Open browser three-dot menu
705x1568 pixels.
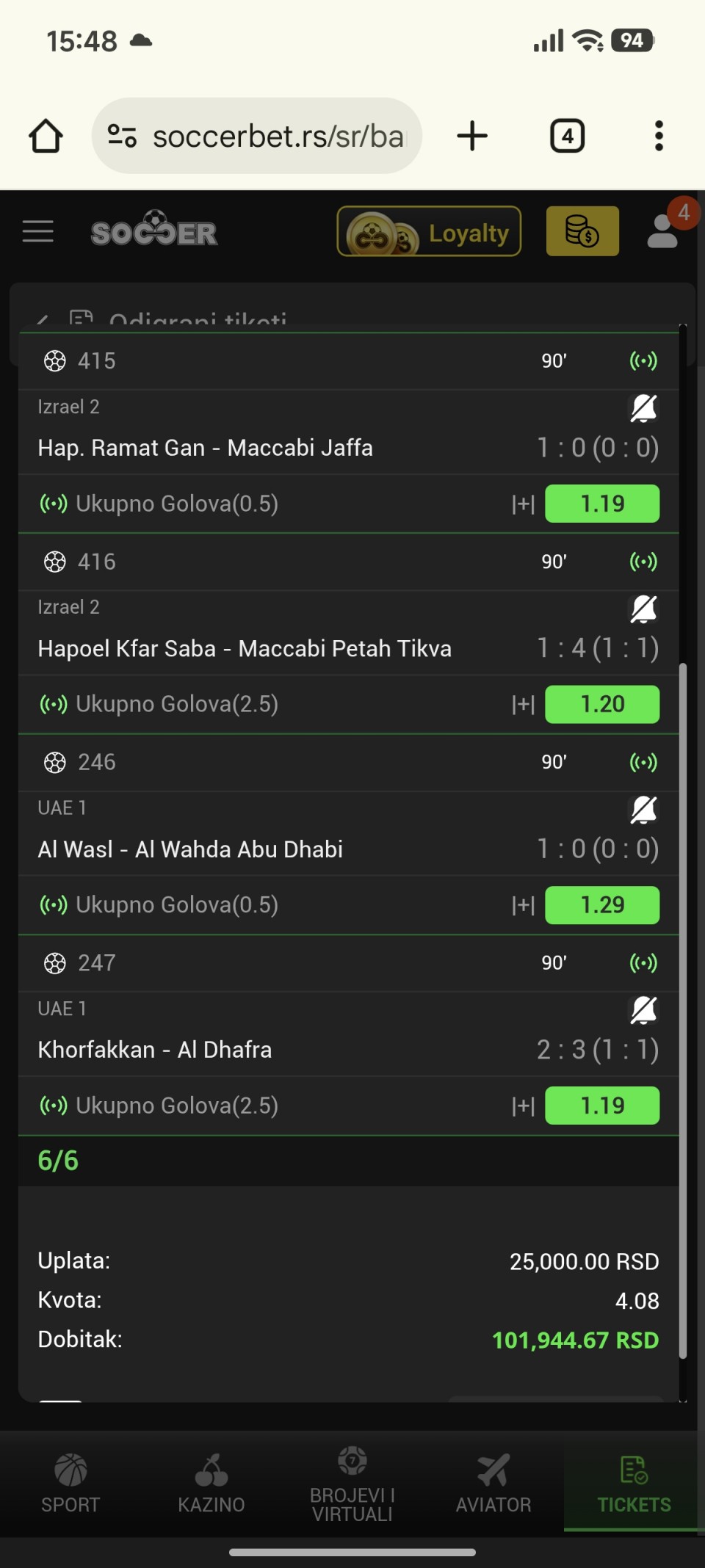(x=659, y=137)
